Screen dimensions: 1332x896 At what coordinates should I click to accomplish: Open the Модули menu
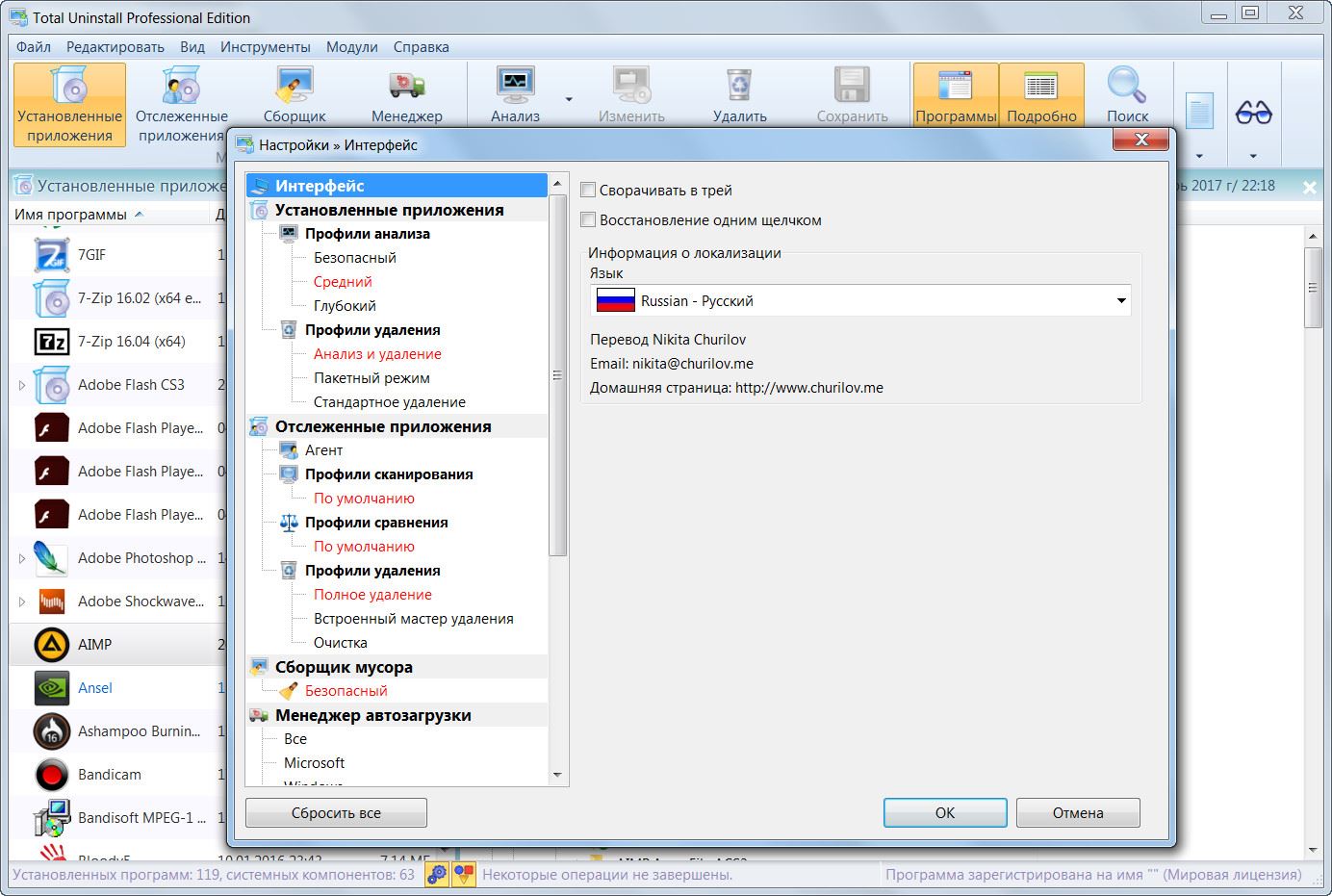click(351, 47)
